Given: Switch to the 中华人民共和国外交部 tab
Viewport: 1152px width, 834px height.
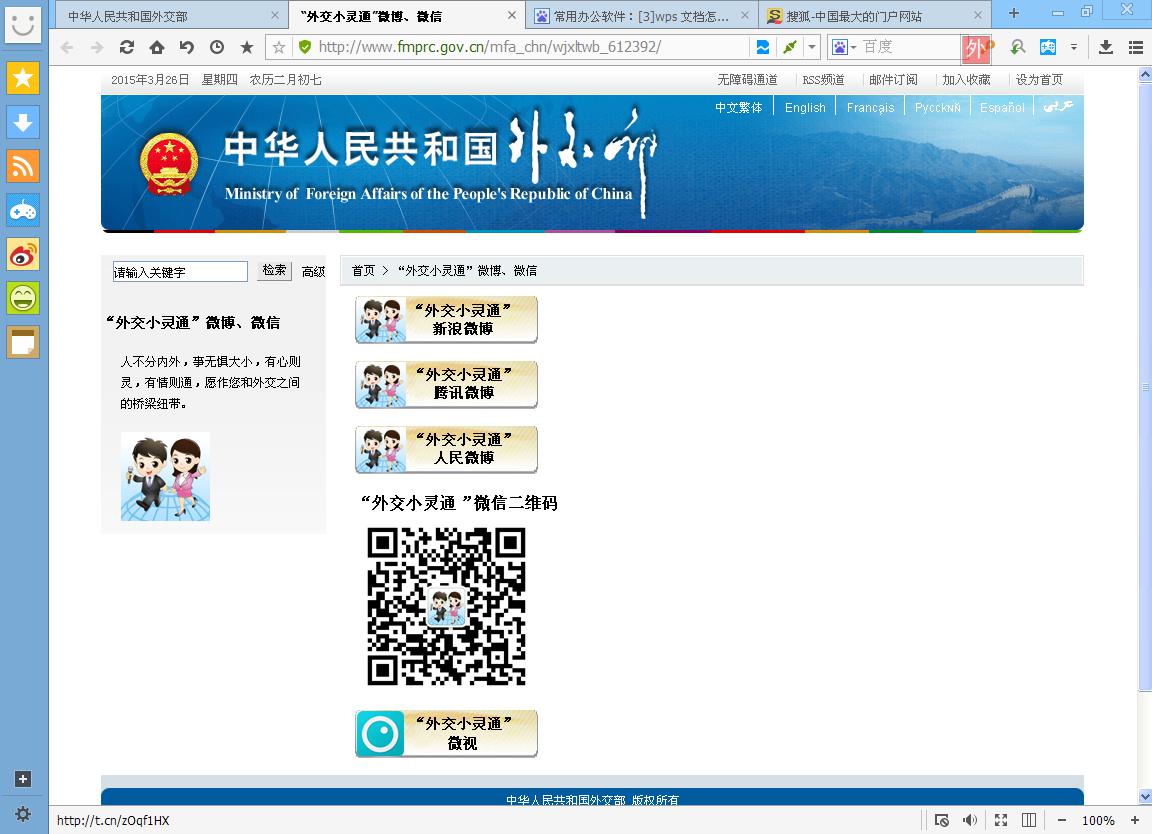Looking at the screenshot, I should (x=165, y=16).
